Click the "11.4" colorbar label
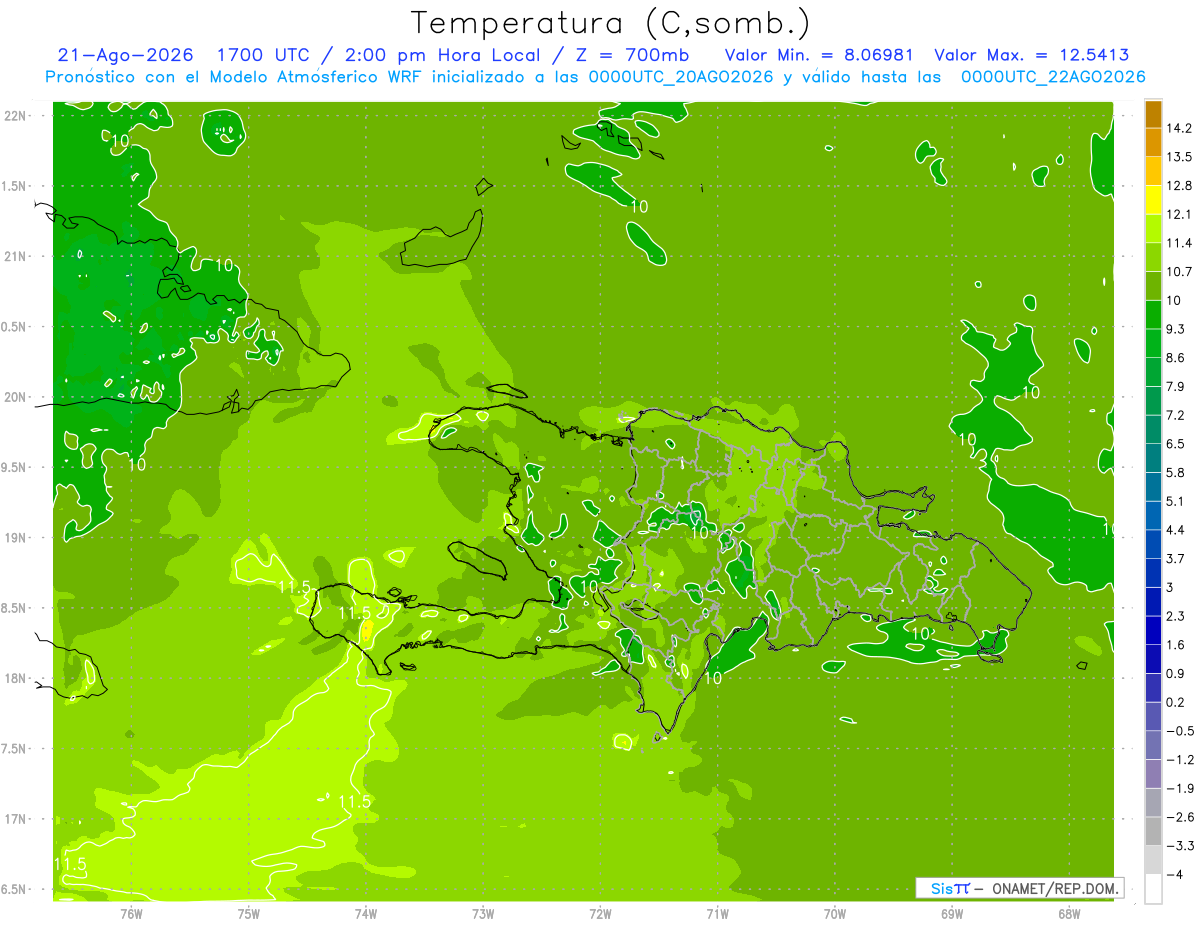The image size is (1200, 927). point(1179,243)
